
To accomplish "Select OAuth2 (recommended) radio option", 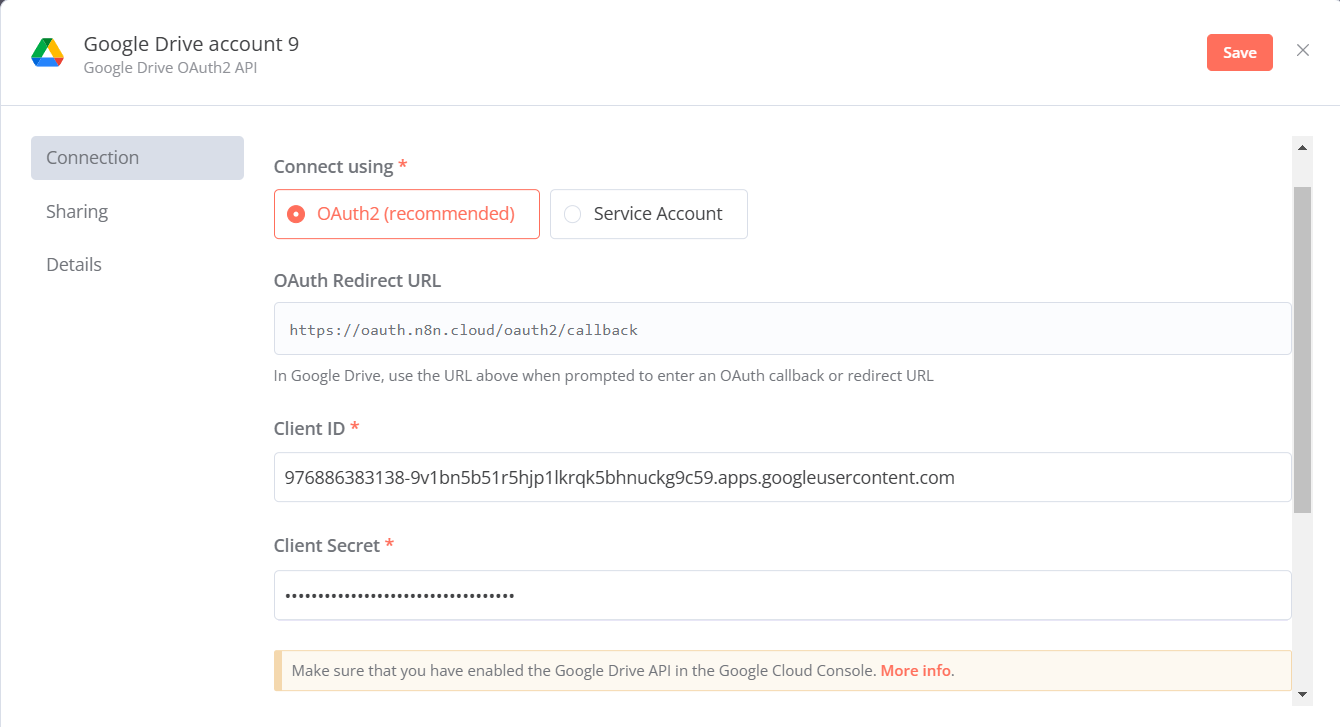I will tap(407, 214).
